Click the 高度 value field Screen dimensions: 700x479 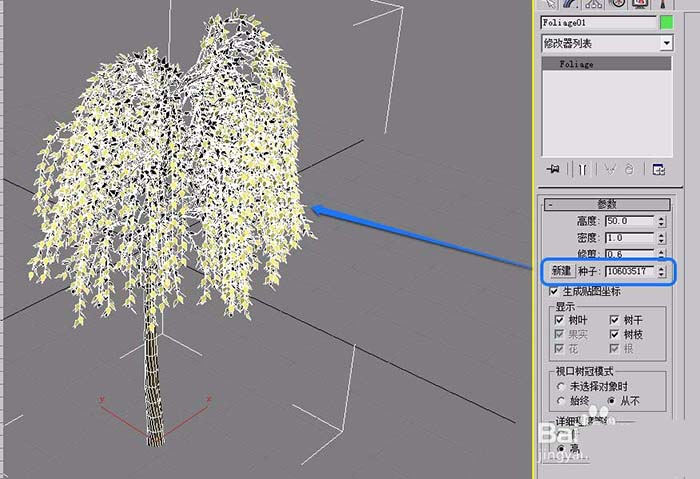629,221
